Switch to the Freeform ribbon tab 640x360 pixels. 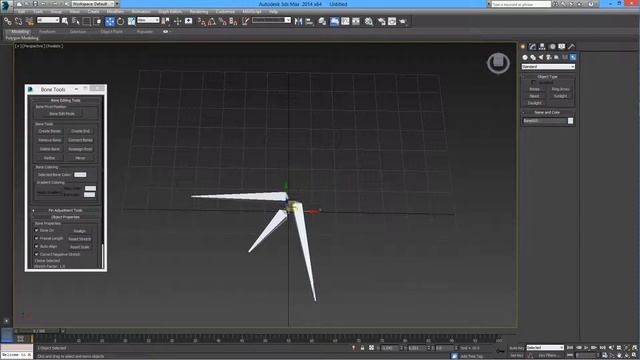coord(47,31)
